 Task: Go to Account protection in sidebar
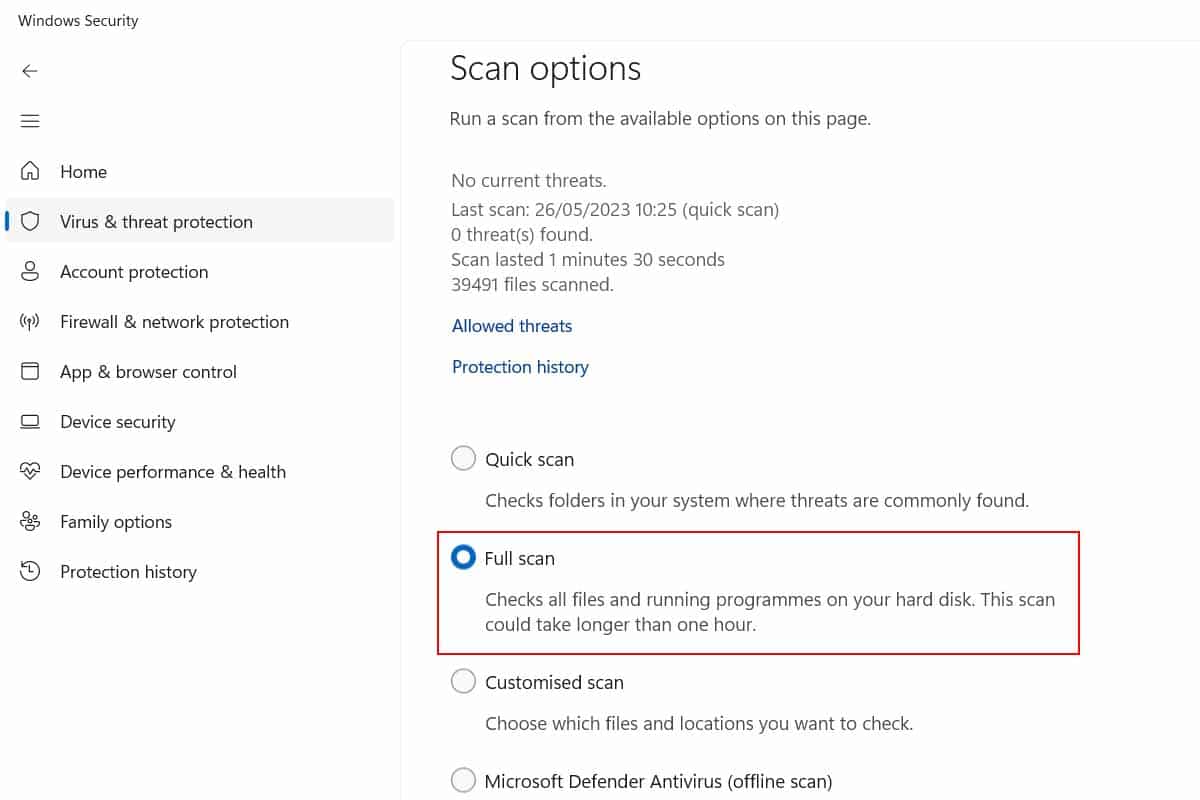click(134, 272)
